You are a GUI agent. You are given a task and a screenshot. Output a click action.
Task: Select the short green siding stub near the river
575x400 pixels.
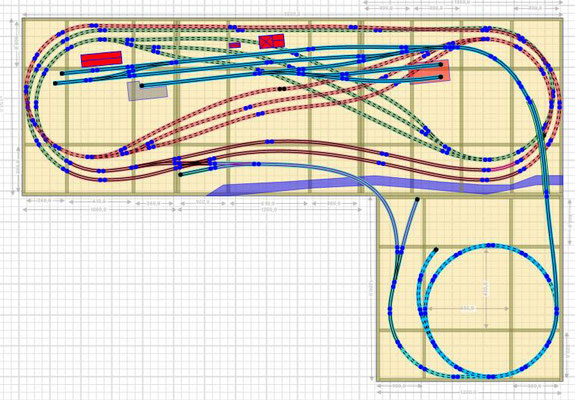tap(194, 171)
